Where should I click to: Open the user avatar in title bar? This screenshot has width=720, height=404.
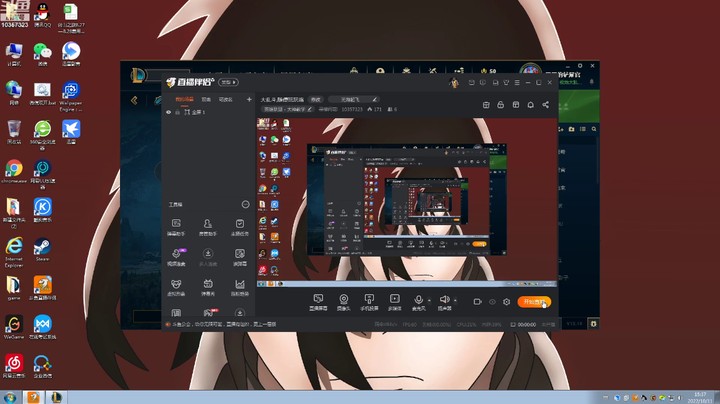click(x=454, y=83)
